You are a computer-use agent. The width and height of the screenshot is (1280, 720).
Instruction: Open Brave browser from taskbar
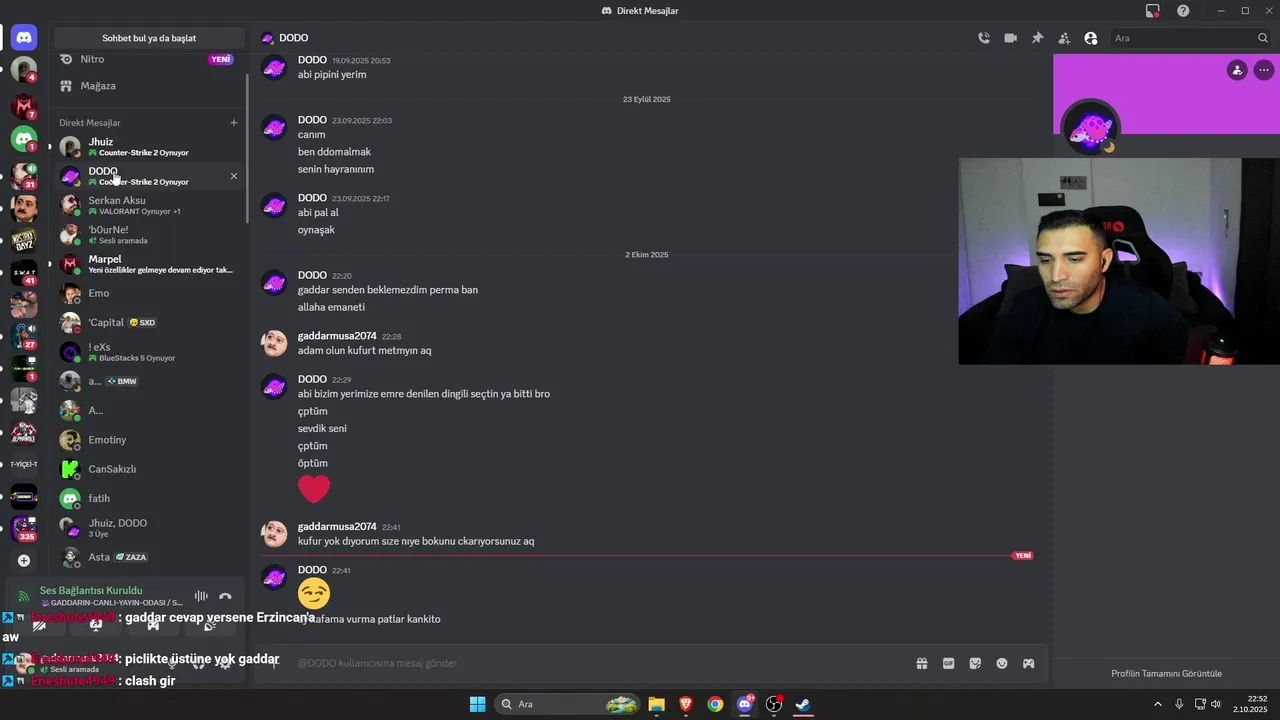coord(685,704)
